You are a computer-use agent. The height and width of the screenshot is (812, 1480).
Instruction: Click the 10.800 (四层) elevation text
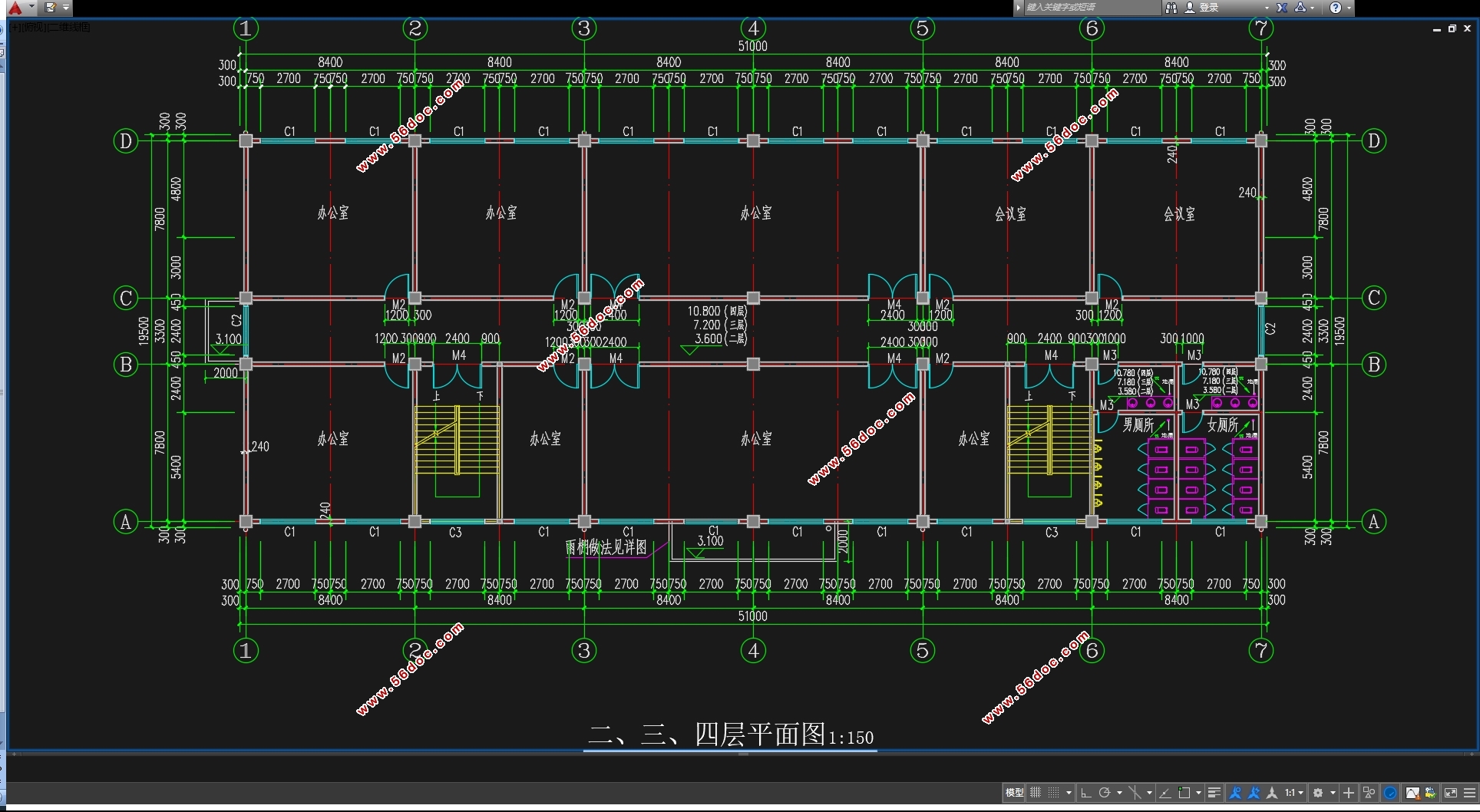(718, 311)
